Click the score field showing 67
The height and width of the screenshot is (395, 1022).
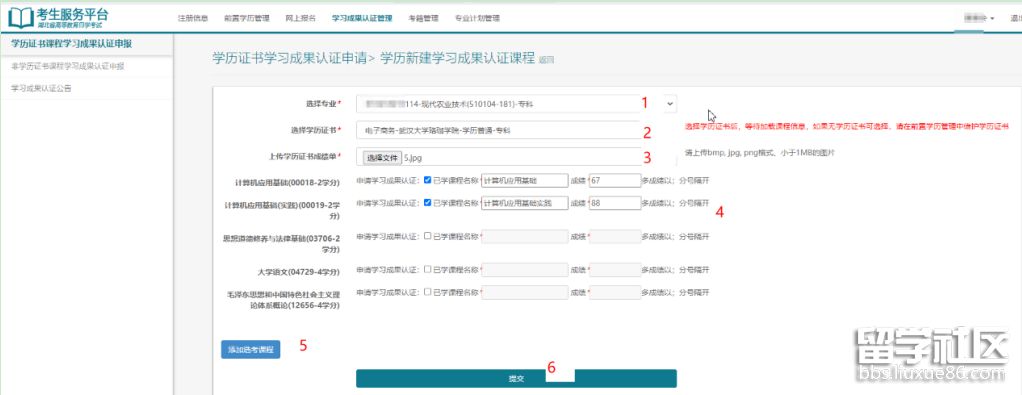615,181
